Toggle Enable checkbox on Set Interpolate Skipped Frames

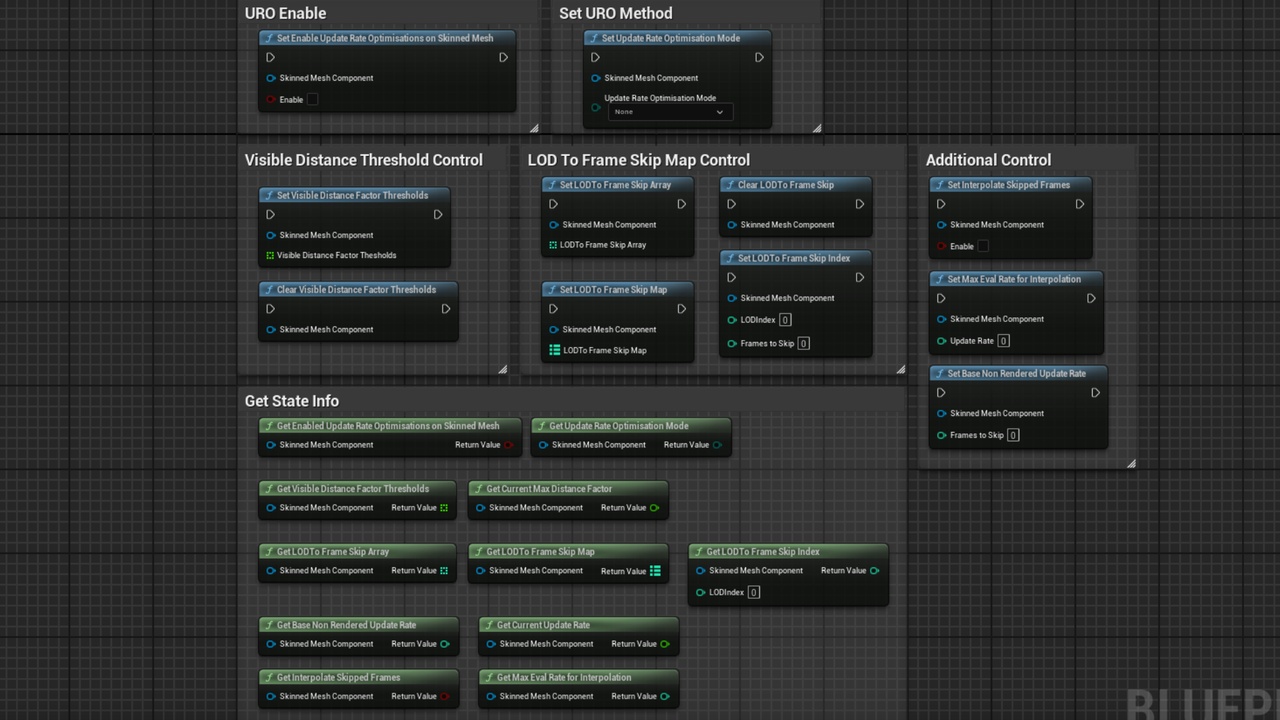(x=983, y=246)
